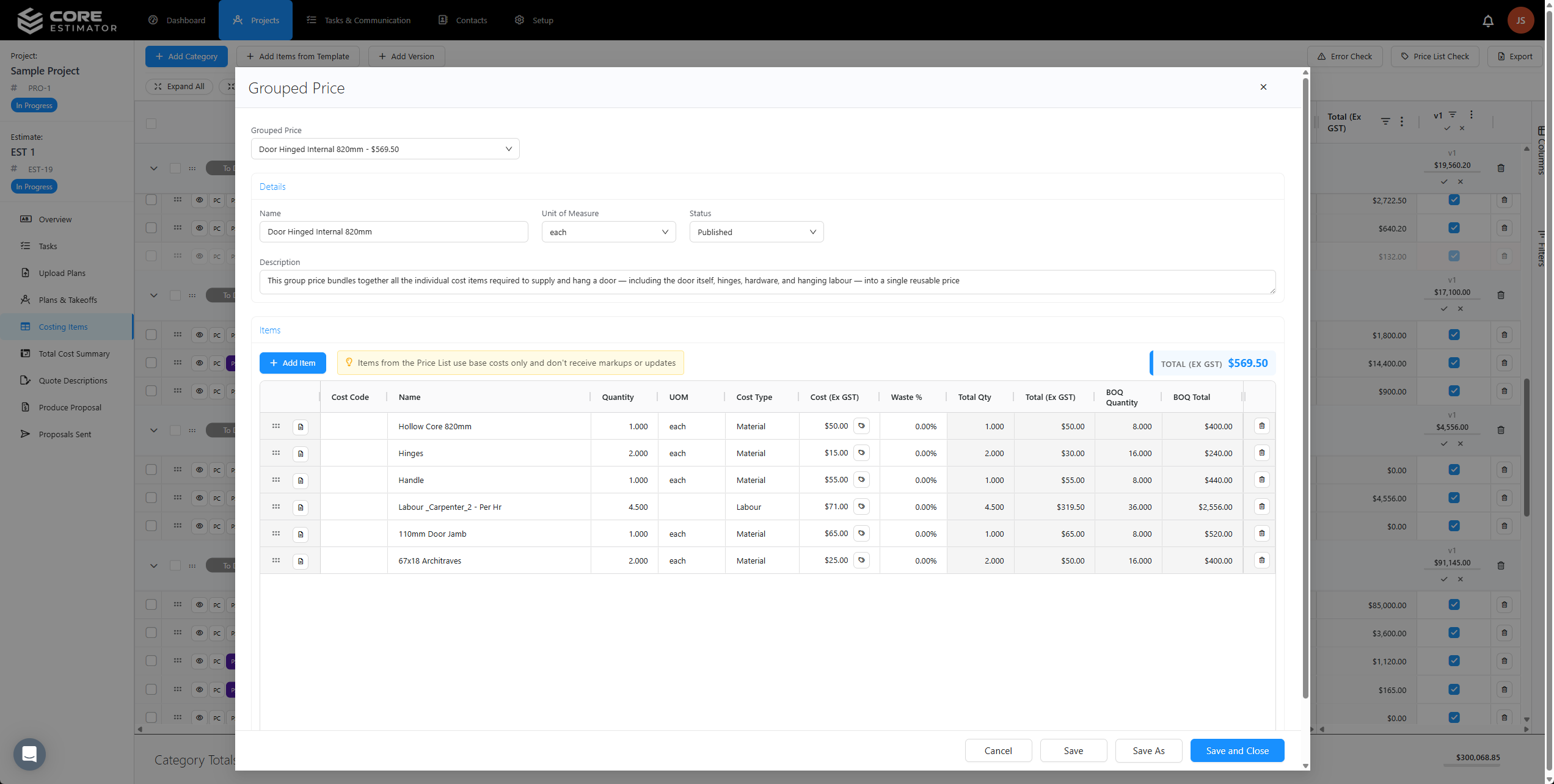Open the Columns side panel on right edge
The height and width of the screenshot is (784, 1554).
1542,153
